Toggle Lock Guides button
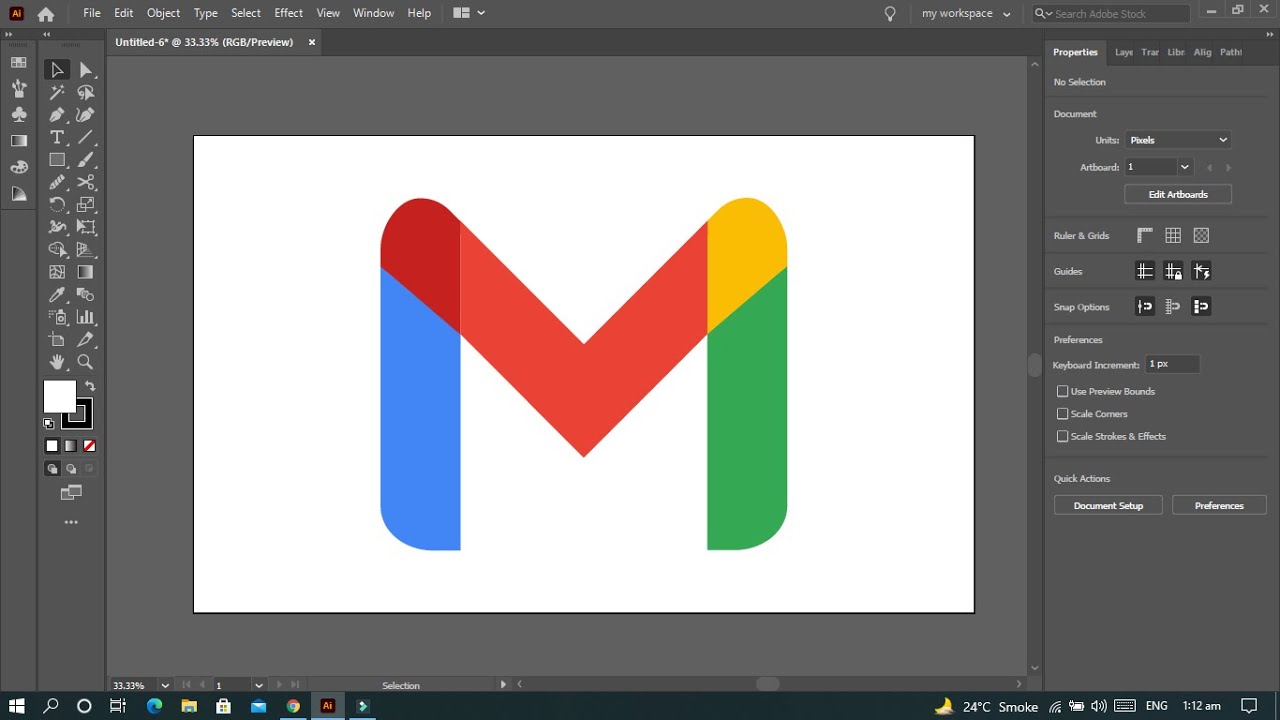This screenshot has width=1280, height=720. tap(1173, 271)
